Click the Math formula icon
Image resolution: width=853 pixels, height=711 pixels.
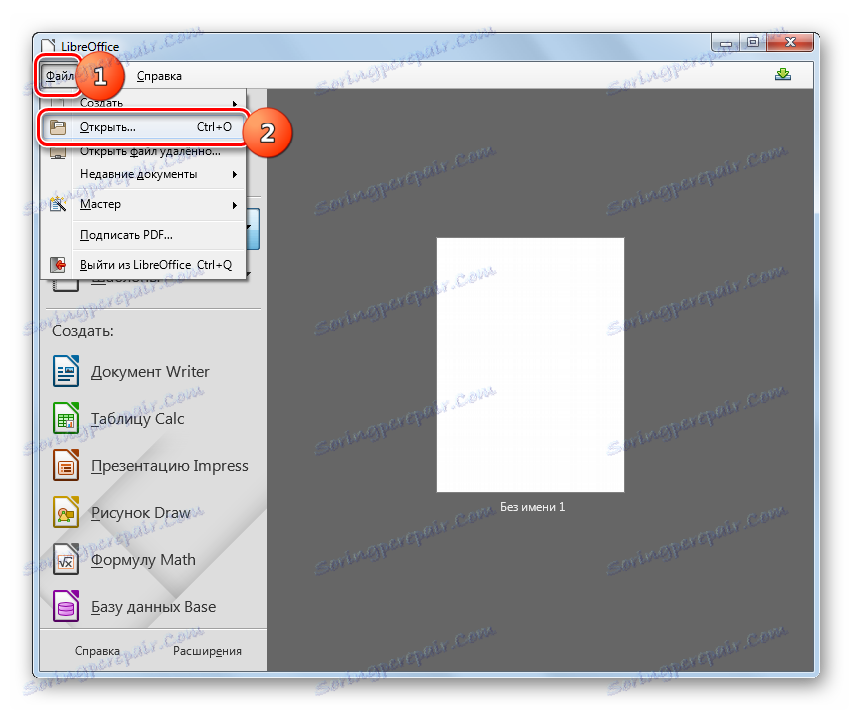[x=66, y=559]
